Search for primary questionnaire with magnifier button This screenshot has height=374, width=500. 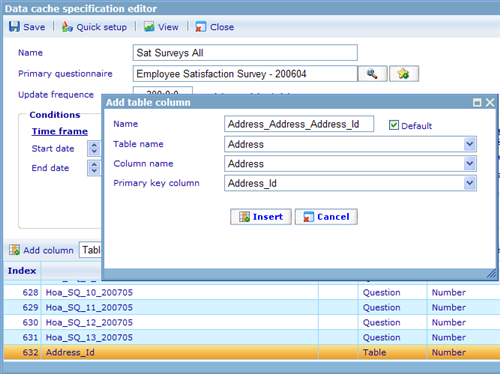372,74
